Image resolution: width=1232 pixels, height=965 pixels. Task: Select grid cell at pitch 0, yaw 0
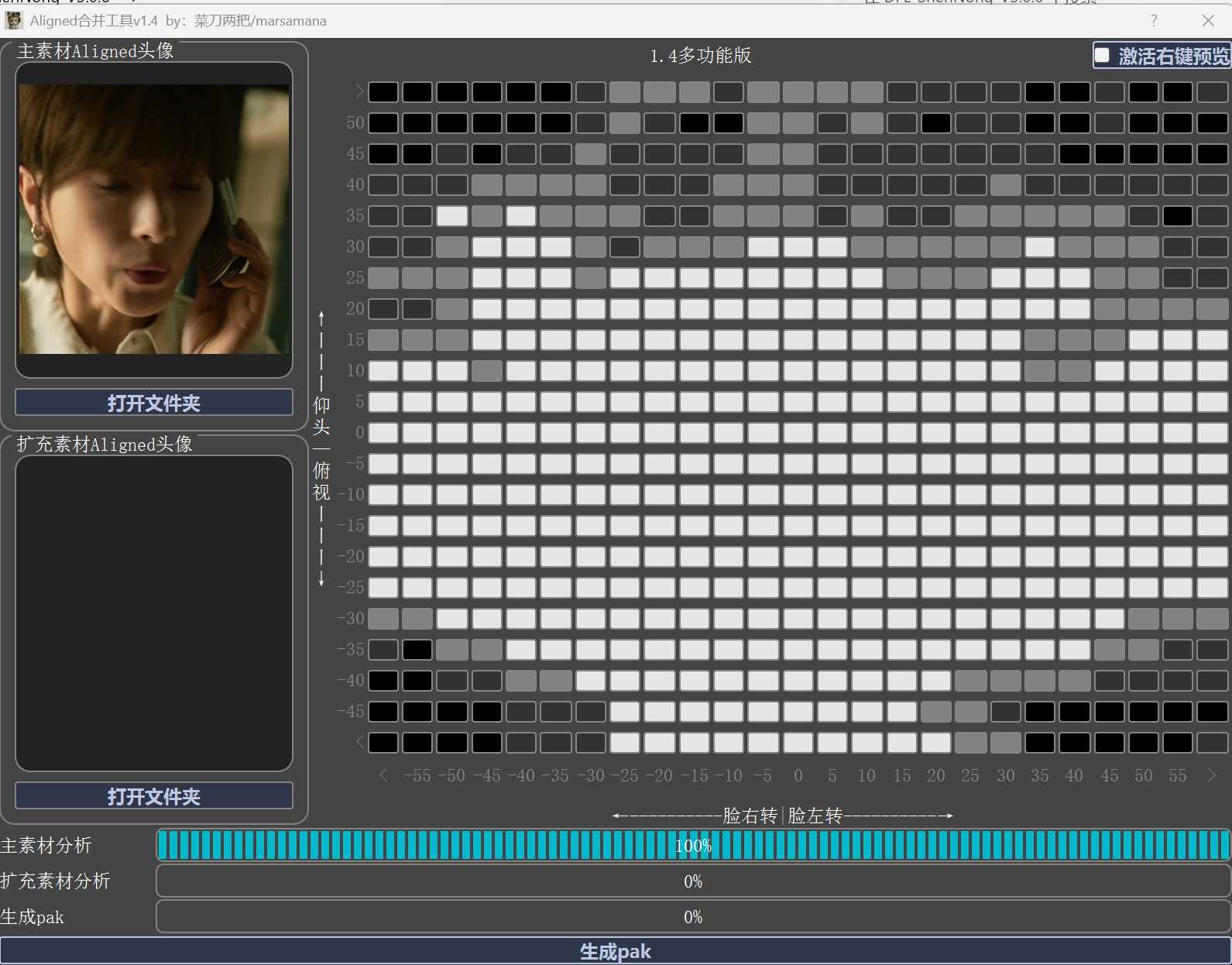click(798, 433)
